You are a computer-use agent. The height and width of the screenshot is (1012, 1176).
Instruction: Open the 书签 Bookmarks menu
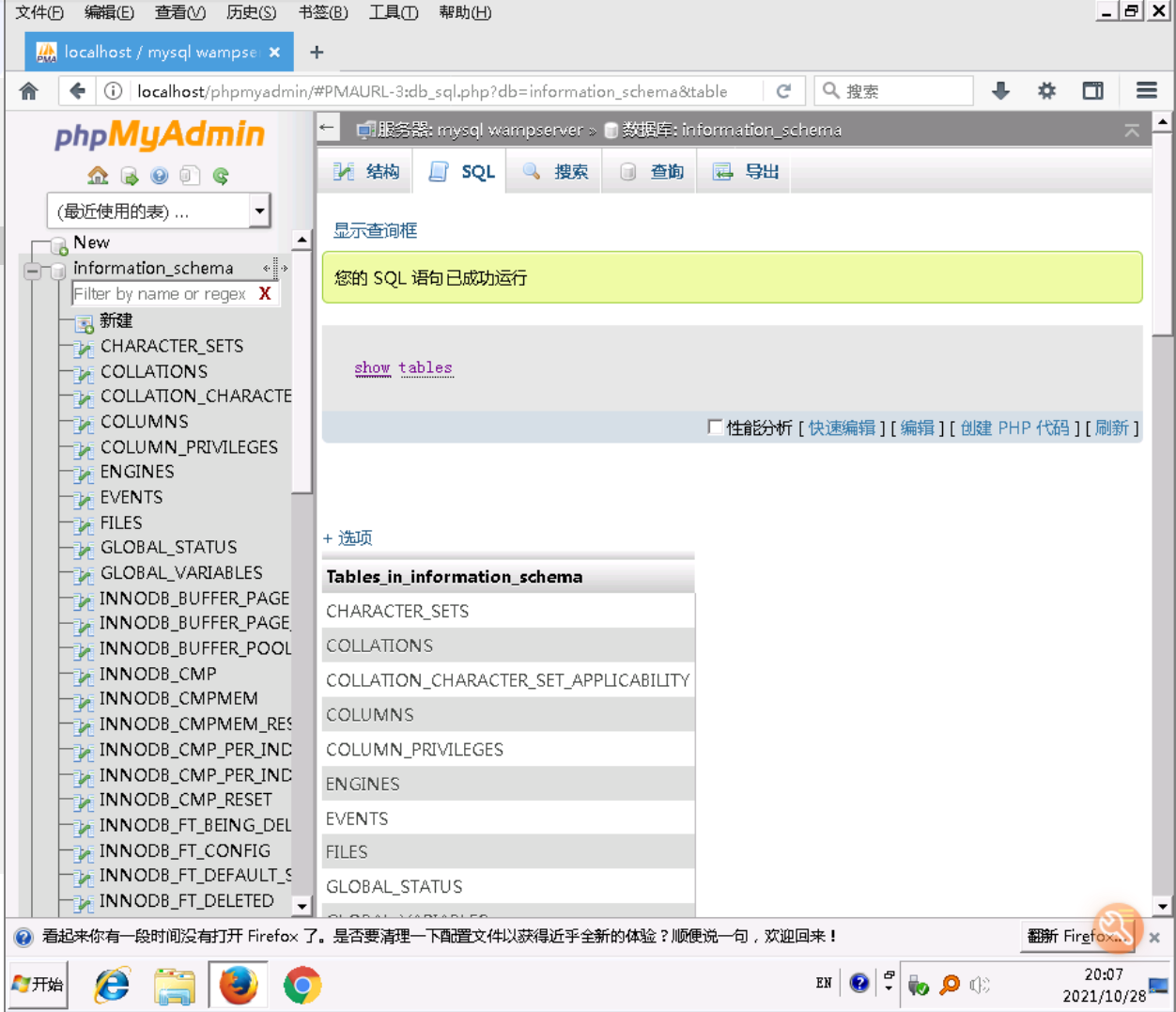coord(322,12)
